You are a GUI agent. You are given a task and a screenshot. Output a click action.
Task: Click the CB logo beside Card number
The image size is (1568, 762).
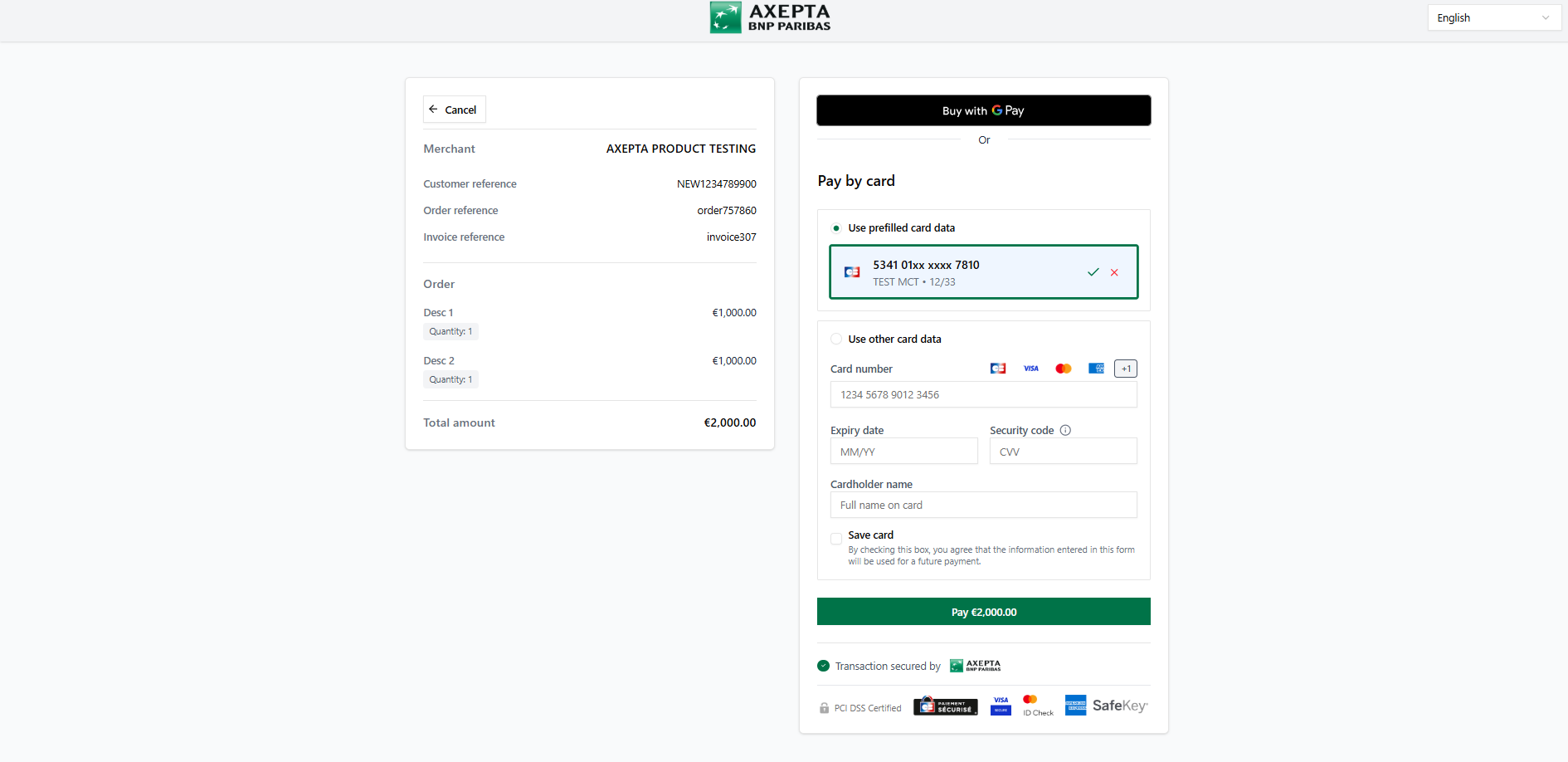pos(998,369)
